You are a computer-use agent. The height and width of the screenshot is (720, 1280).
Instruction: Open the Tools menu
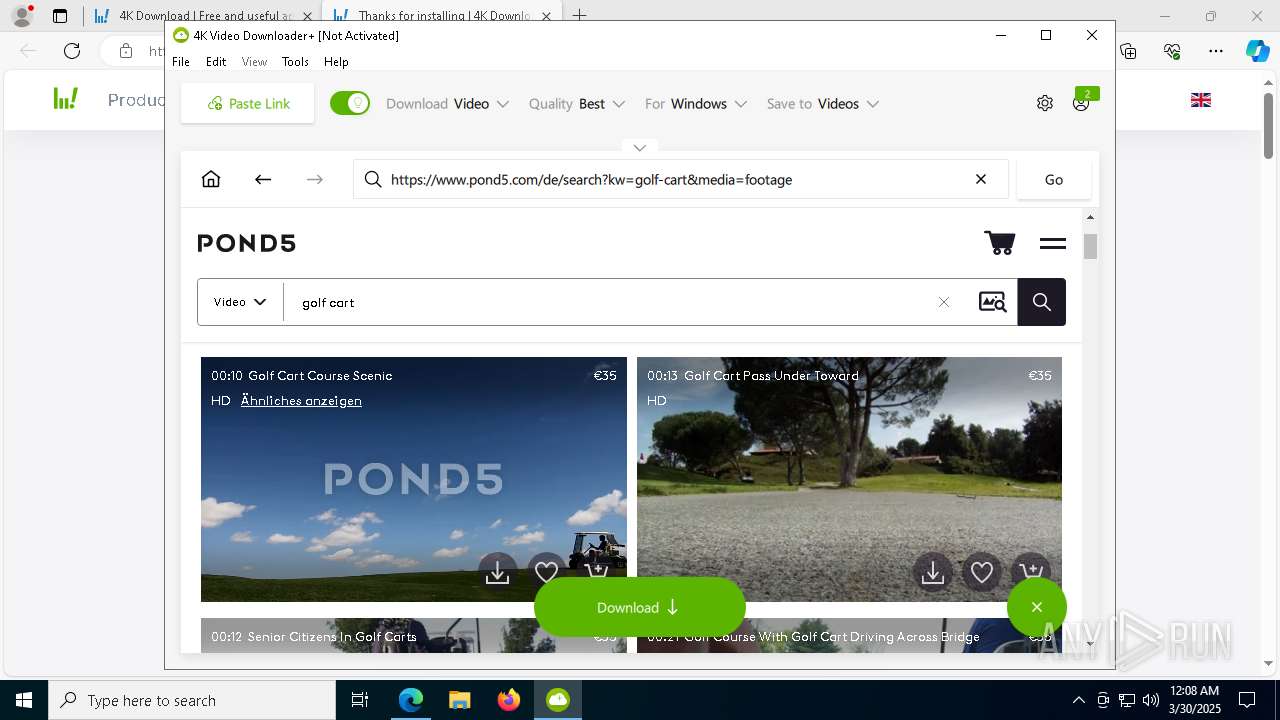295,62
